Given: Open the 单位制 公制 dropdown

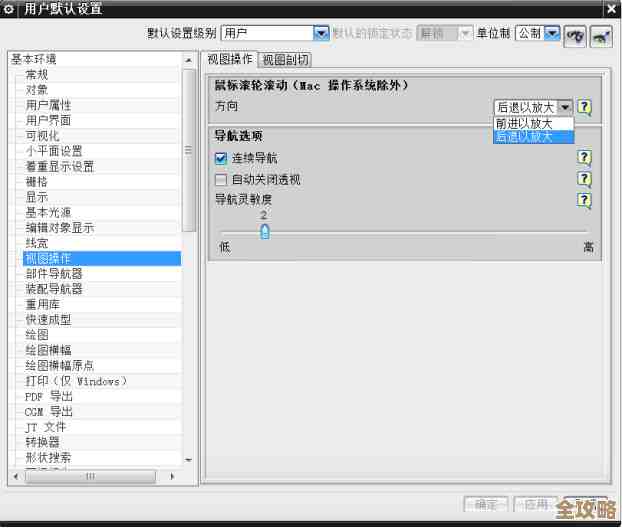Looking at the screenshot, I should [x=538, y=33].
